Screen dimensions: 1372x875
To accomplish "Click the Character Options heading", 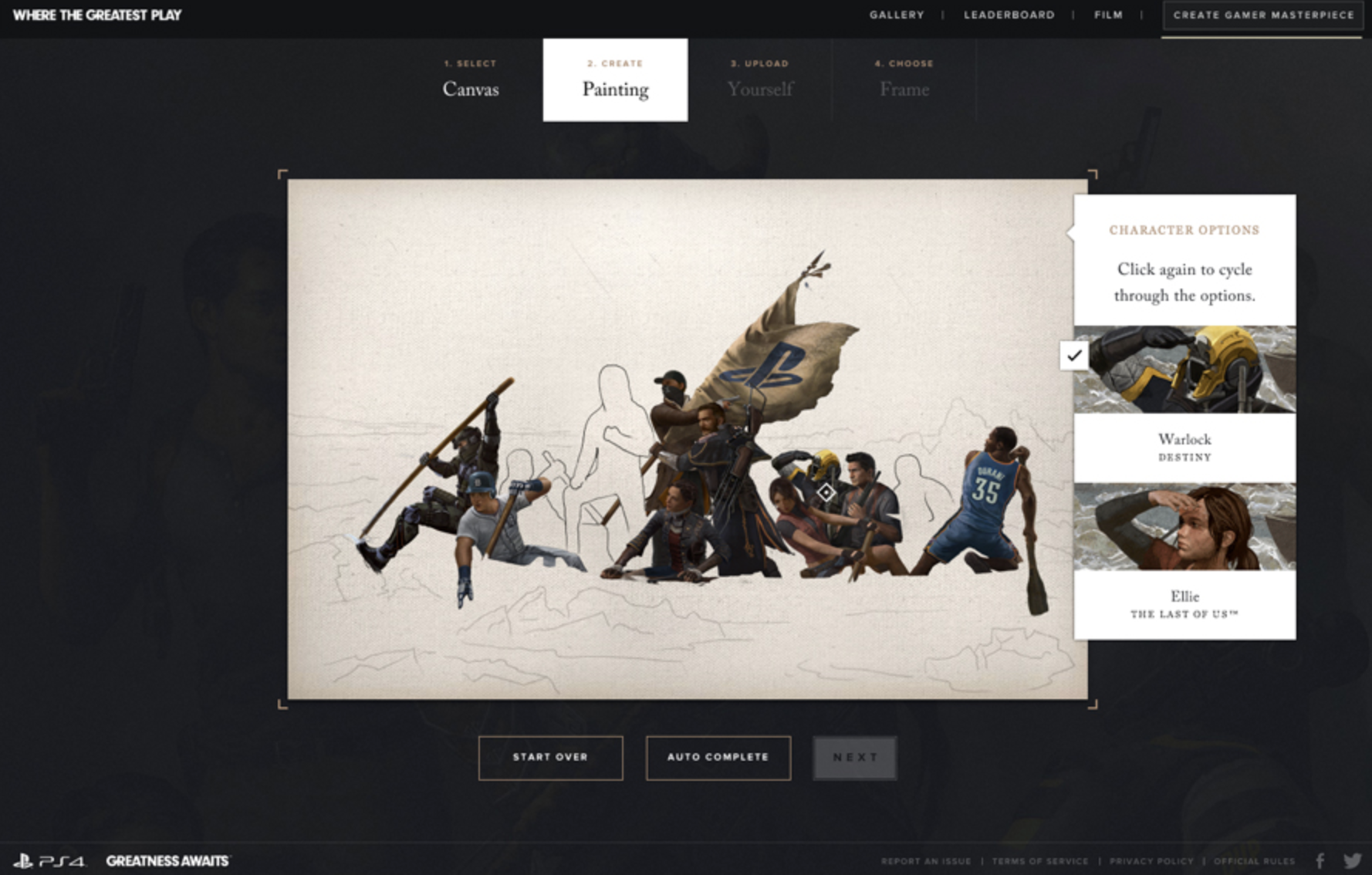I will coord(1184,230).
